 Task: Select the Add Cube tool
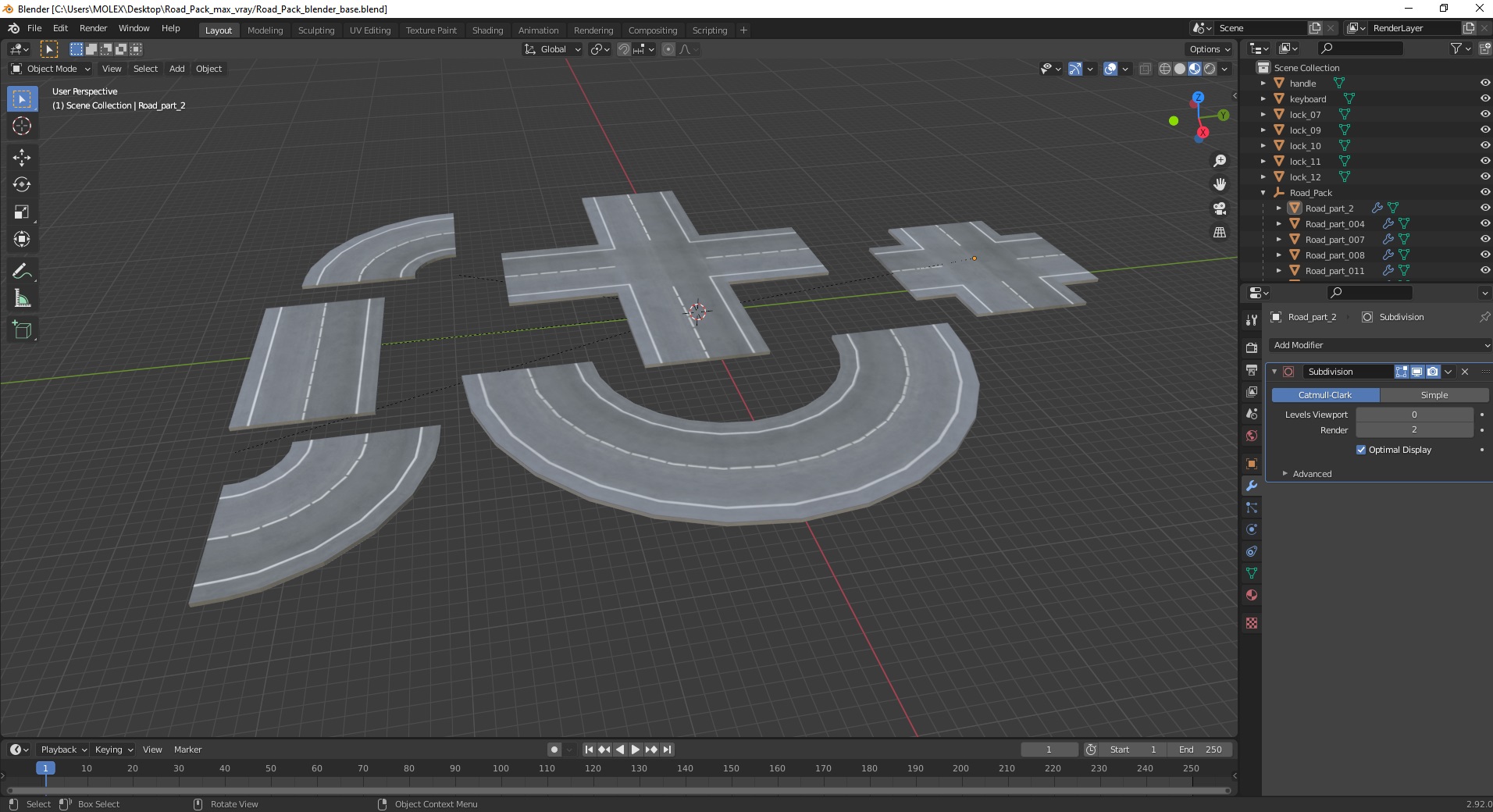22,330
